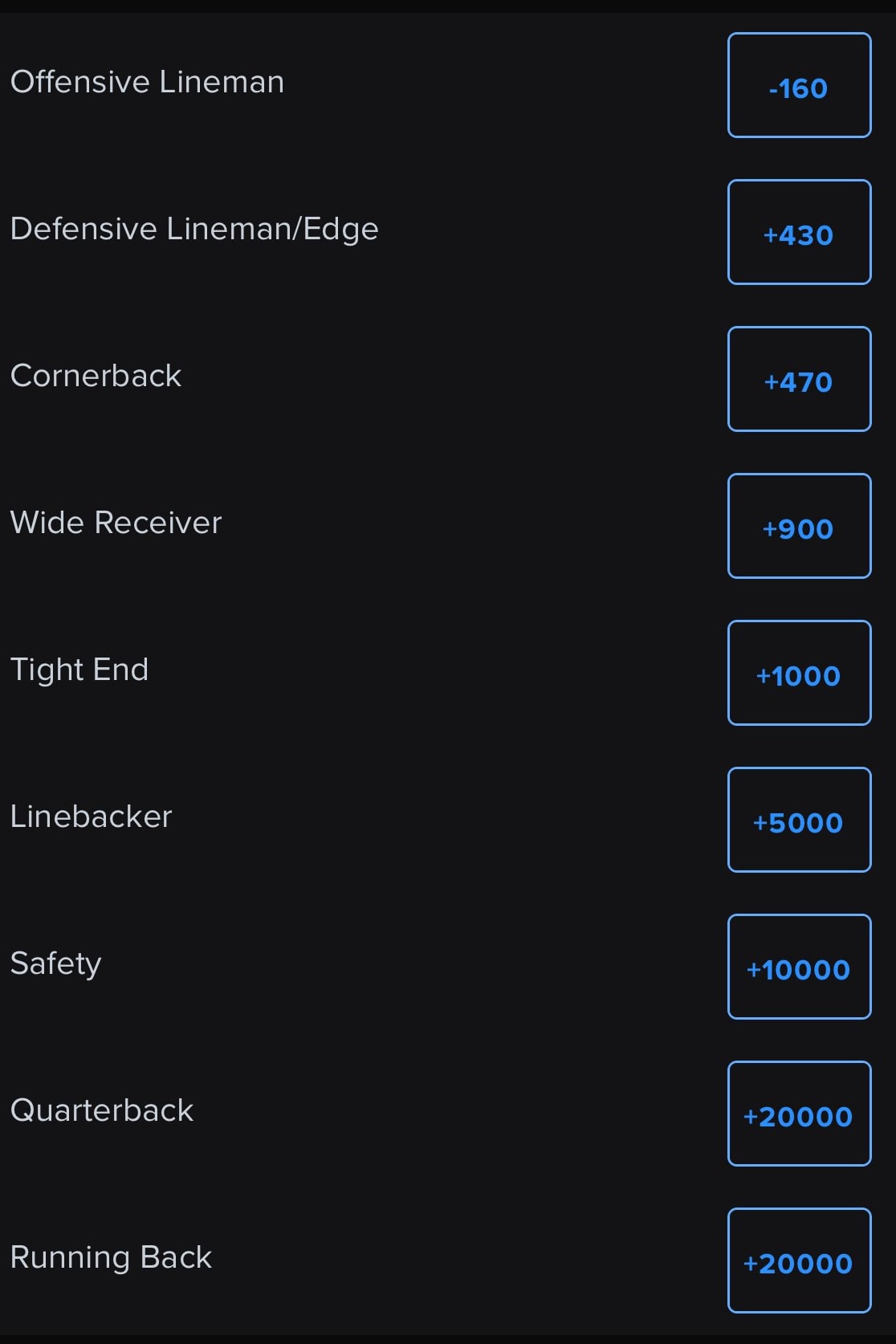Select the Running Back +20000 odds

(x=799, y=1261)
